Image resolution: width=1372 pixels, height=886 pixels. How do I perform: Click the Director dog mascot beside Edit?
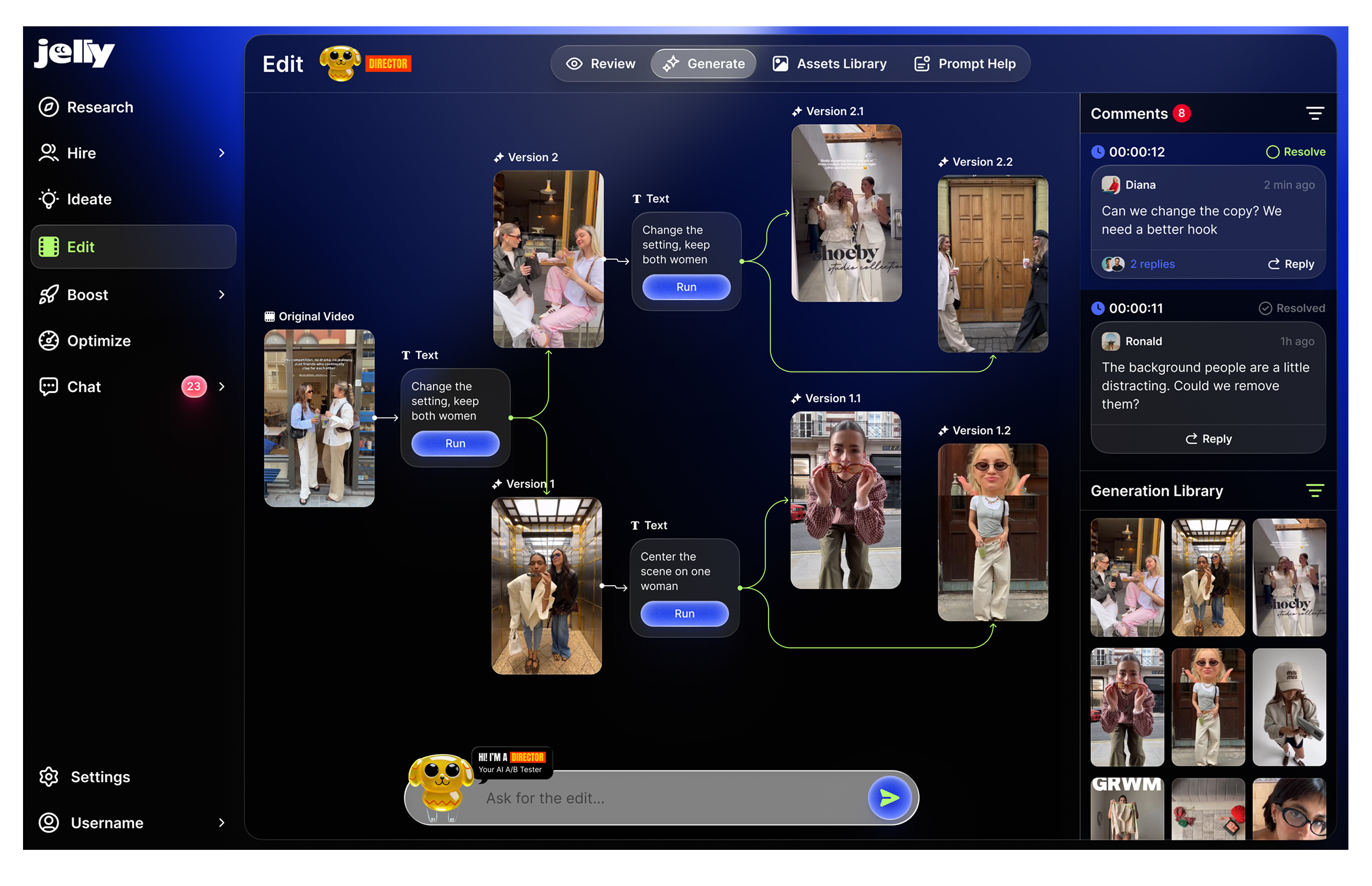(x=340, y=64)
